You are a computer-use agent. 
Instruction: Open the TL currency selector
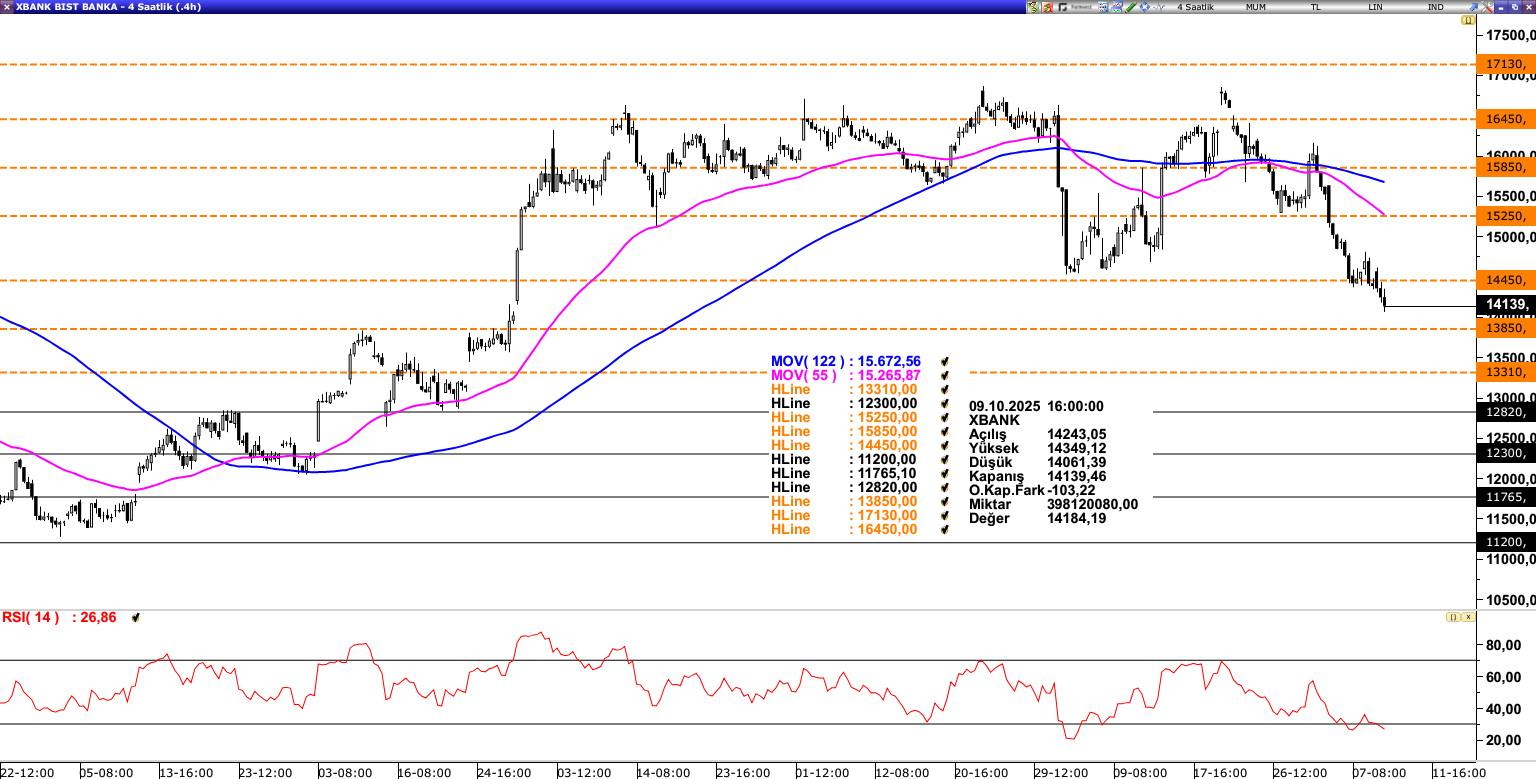pos(1316,7)
